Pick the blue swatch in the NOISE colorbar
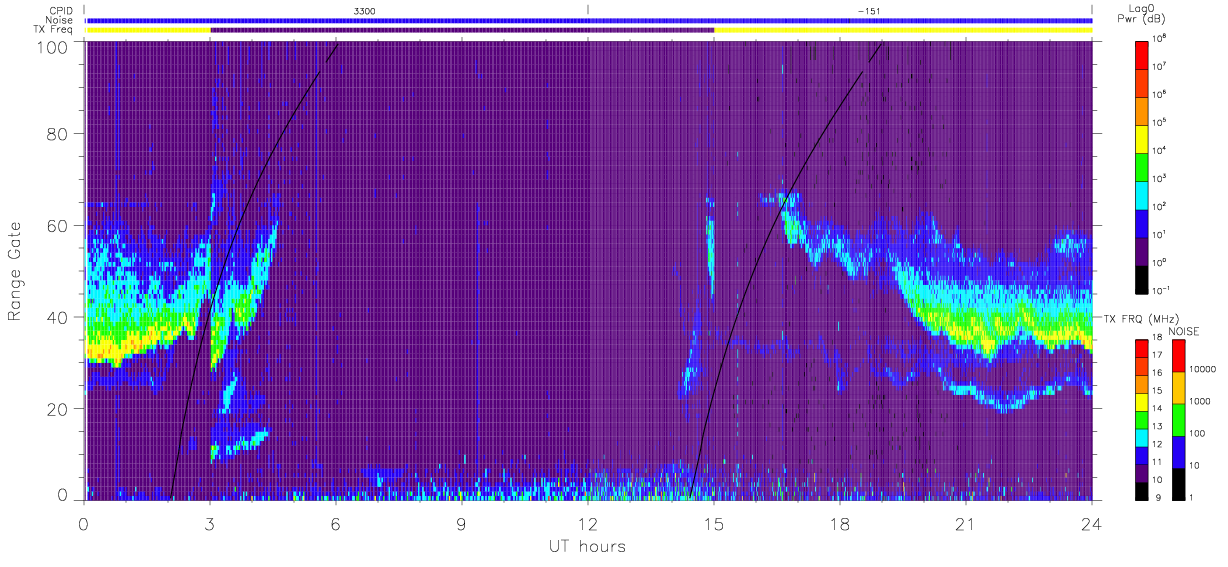Image resolution: width=1228 pixels, height=567 pixels. click(1179, 452)
